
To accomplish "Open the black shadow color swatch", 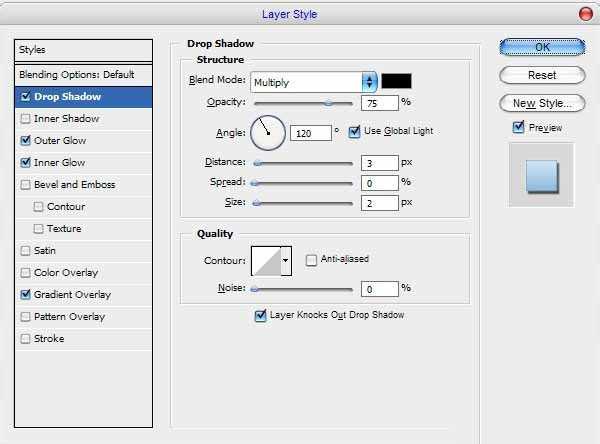I will coord(396,81).
